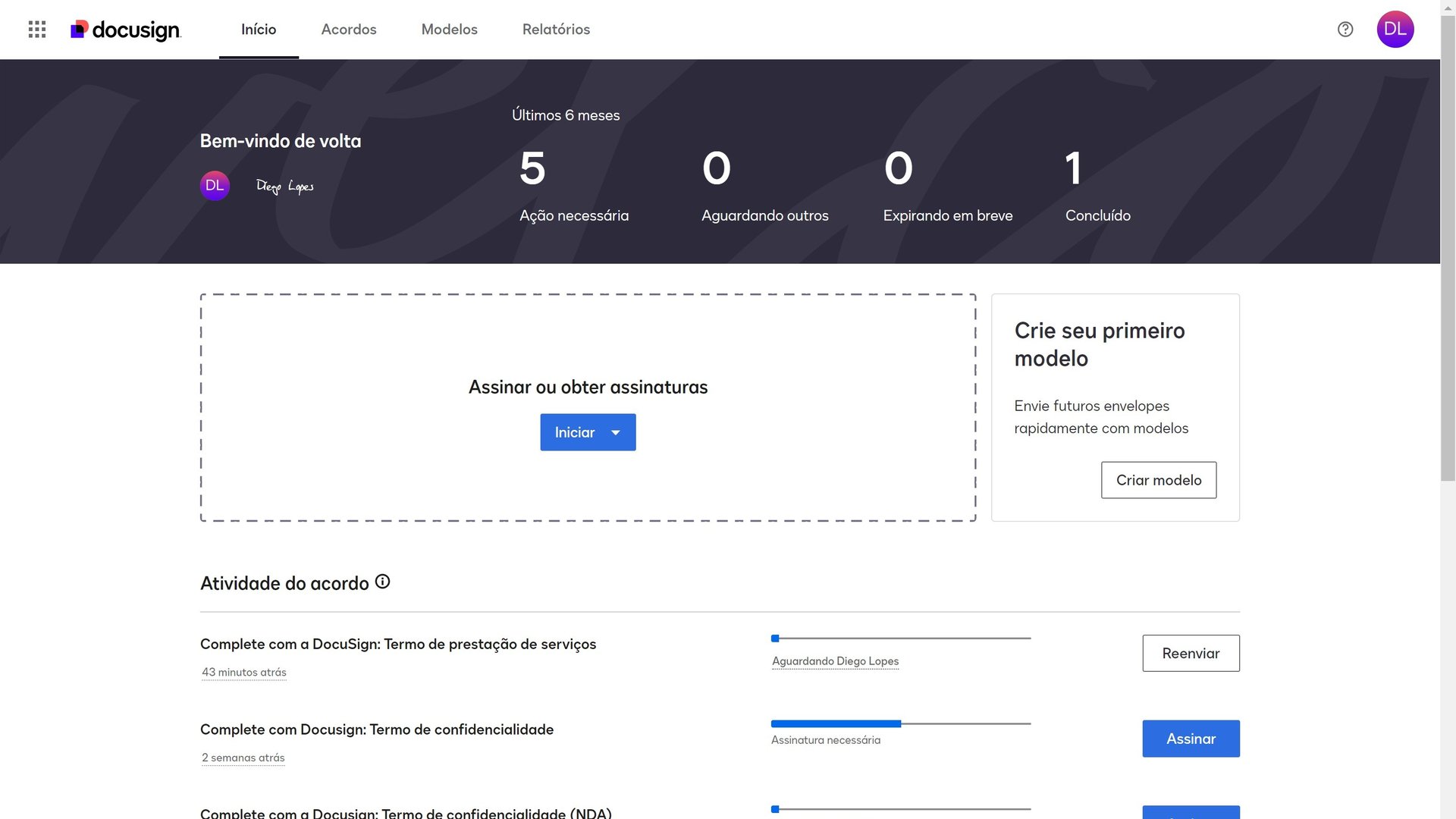Expand the Iniciar dropdown arrow

point(616,432)
